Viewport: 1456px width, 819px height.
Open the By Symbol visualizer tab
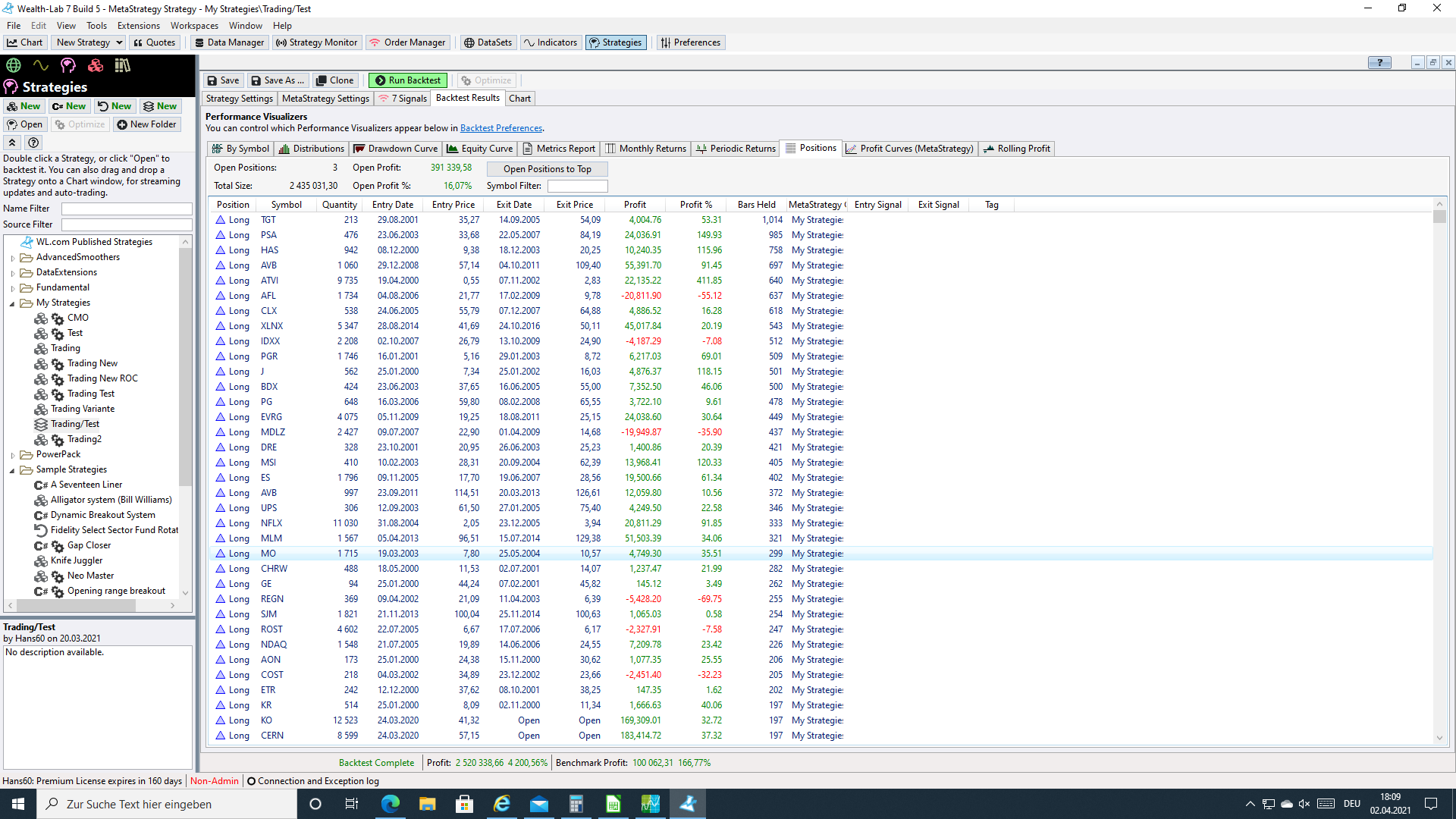[x=240, y=149]
